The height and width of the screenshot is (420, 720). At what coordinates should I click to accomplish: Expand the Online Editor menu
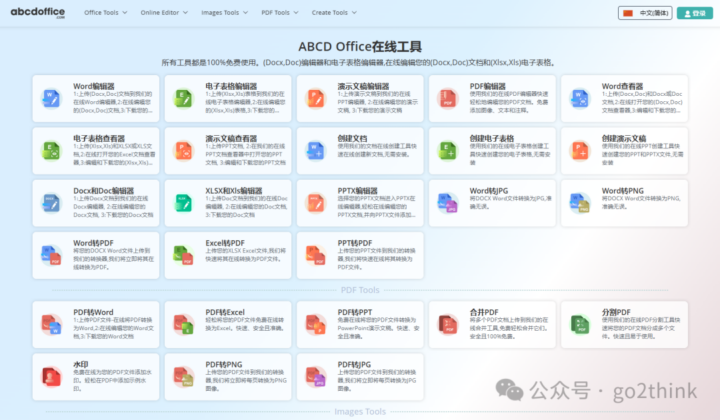click(164, 12)
